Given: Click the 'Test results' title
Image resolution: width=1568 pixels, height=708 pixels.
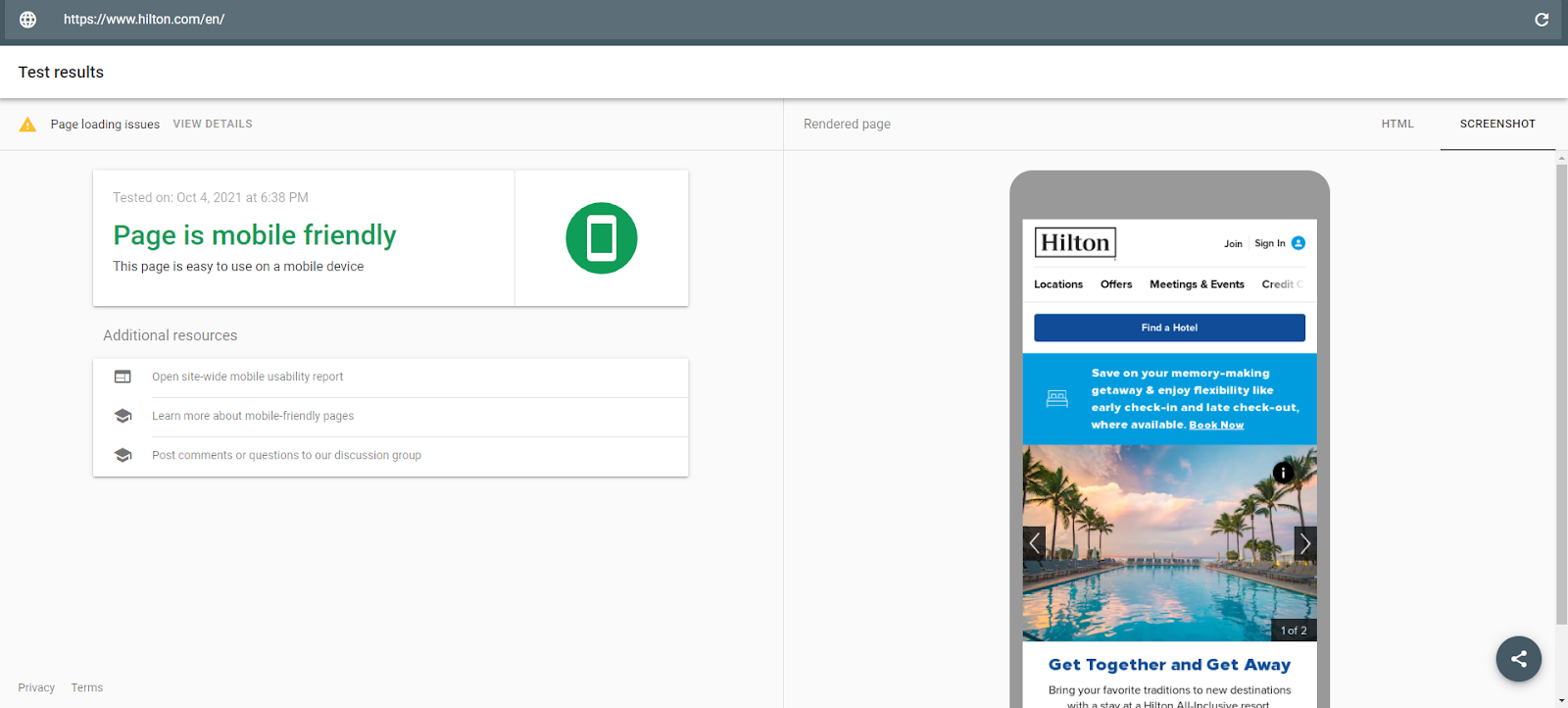Looking at the screenshot, I should coord(61,72).
